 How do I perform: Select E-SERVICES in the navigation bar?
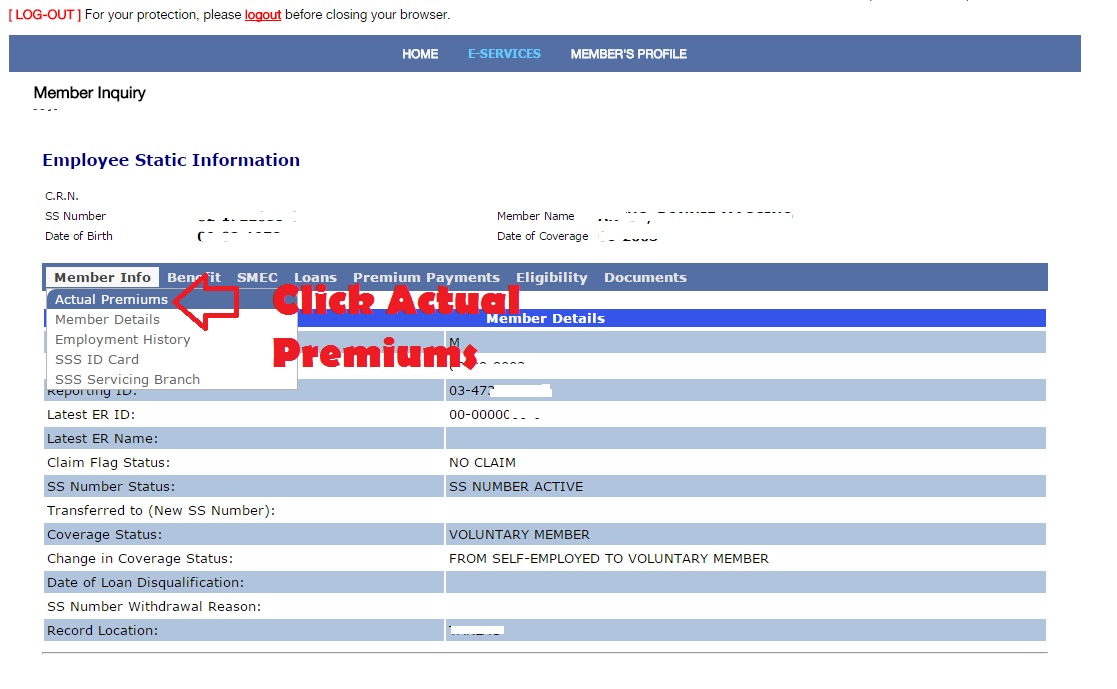click(x=504, y=54)
